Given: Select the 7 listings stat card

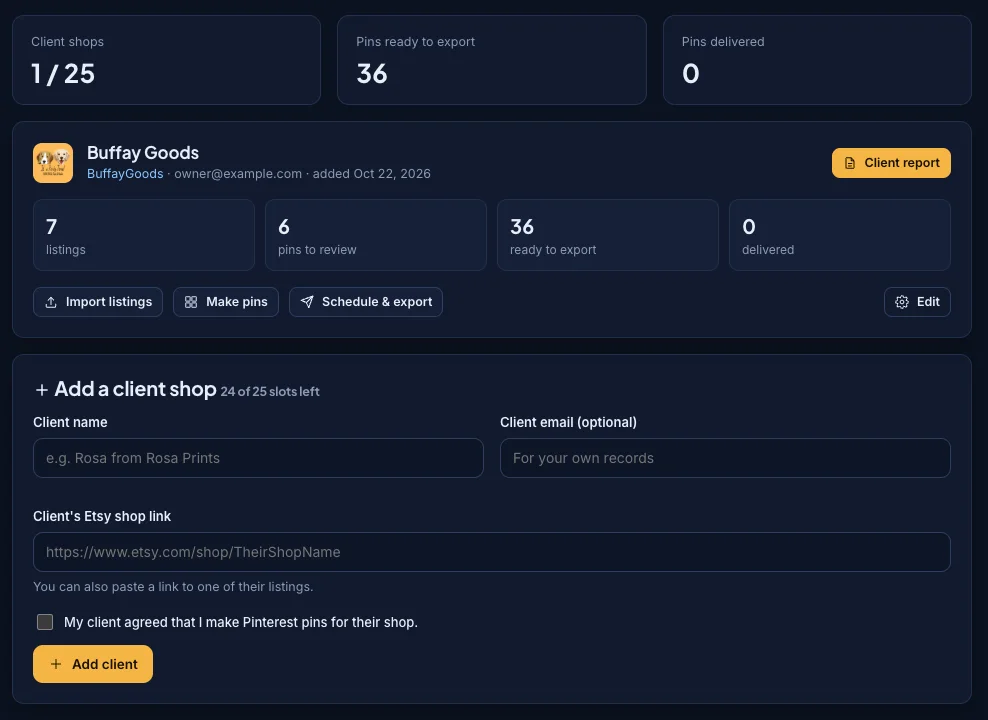Looking at the screenshot, I should pos(144,235).
